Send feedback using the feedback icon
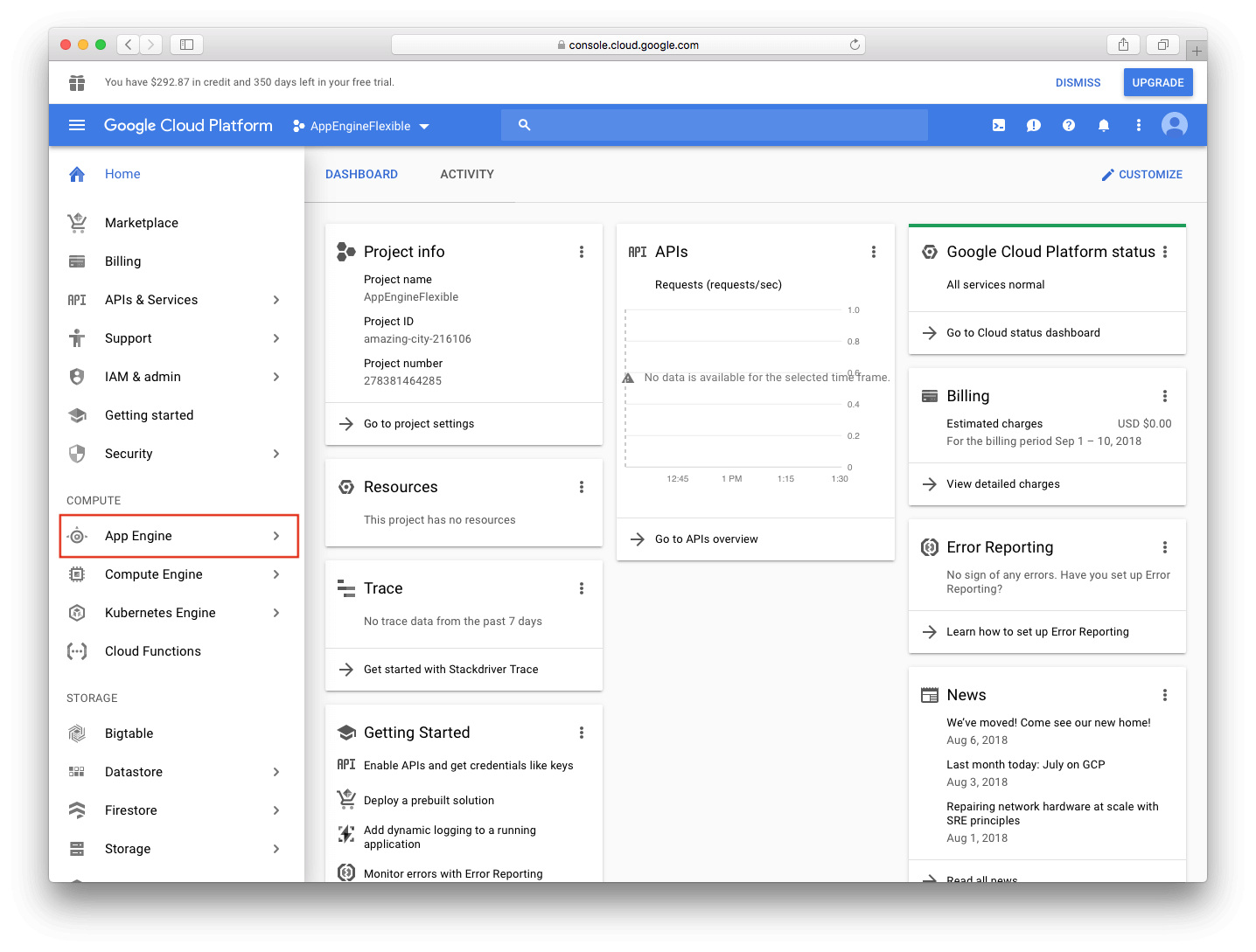 coord(1033,125)
